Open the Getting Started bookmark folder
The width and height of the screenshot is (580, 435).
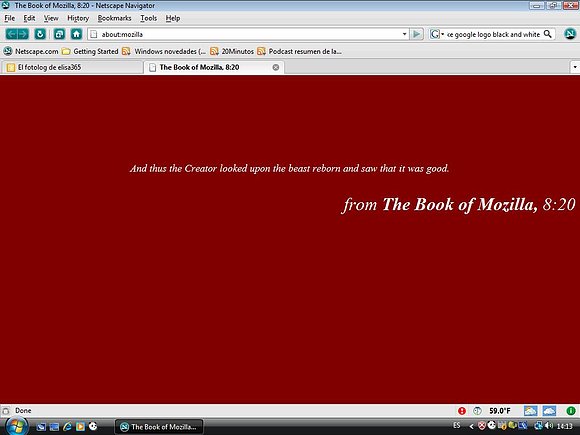(x=90, y=51)
